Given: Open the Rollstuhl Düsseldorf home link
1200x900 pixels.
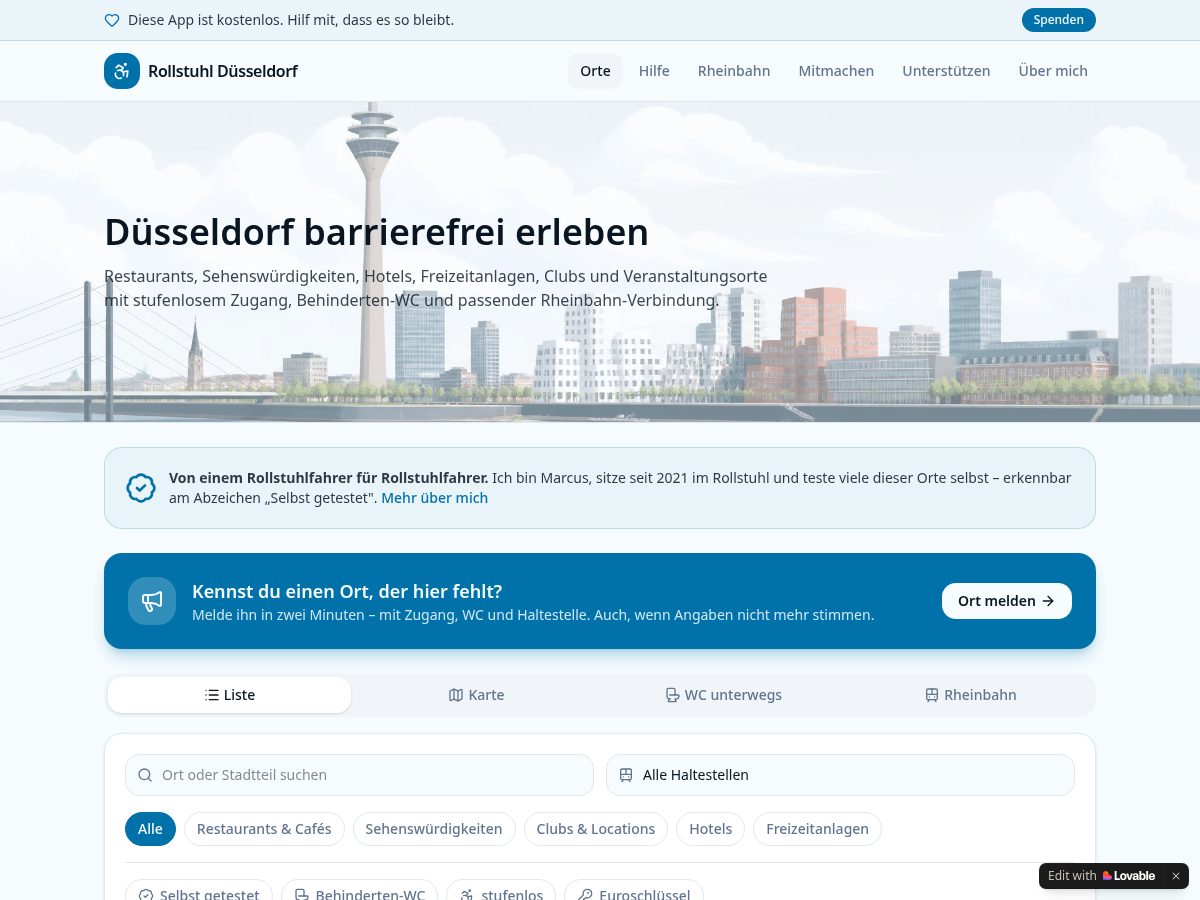Looking at the screenshot, I should [x=201, y=71].
